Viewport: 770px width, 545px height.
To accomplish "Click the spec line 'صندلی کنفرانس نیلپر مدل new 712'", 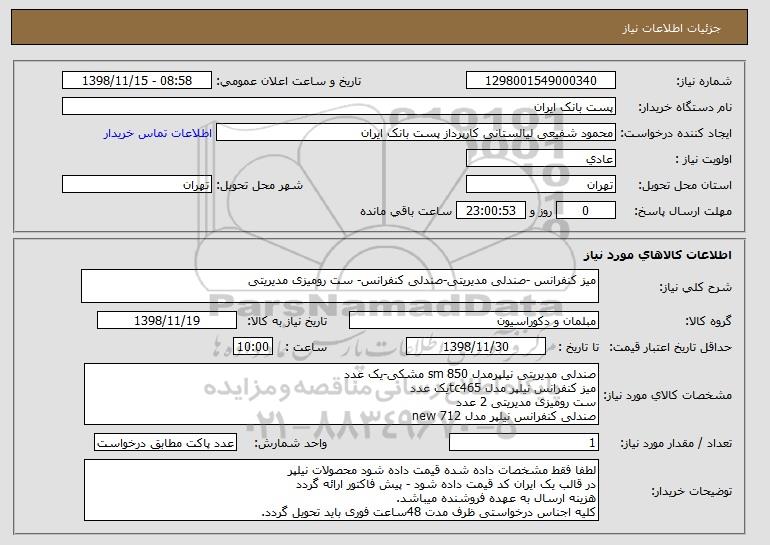I will (x=504, y=416).
